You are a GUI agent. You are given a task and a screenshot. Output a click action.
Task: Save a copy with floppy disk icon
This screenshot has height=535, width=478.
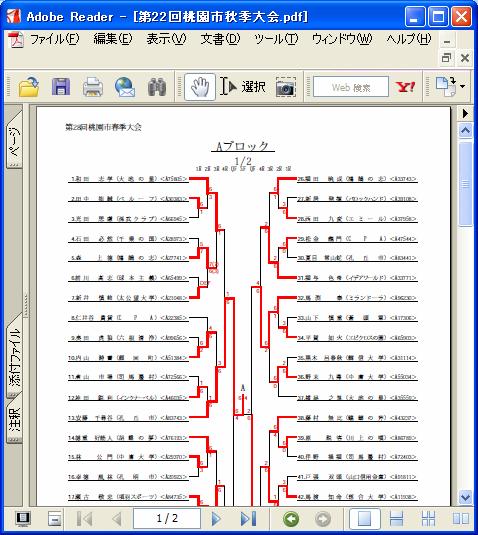61,87
